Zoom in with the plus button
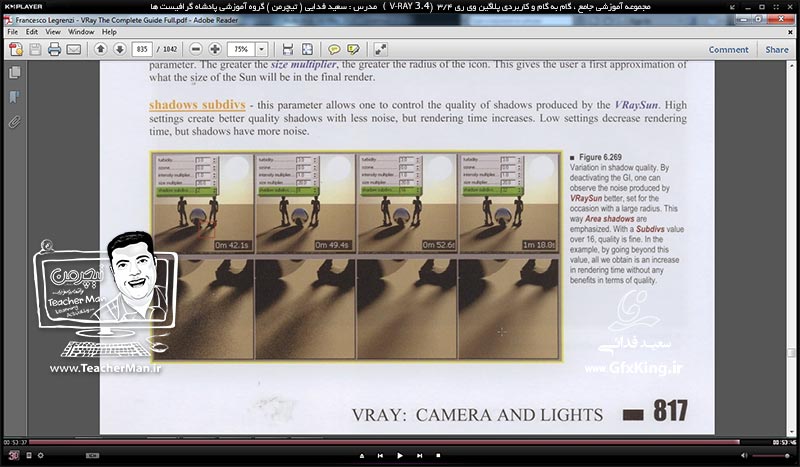This screenshot has height=467, width=800. coord(215,49)
